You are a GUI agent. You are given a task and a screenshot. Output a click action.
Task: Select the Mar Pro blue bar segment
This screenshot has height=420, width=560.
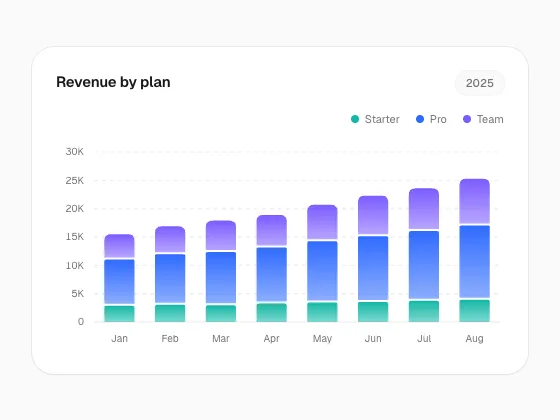click(221, 278)
